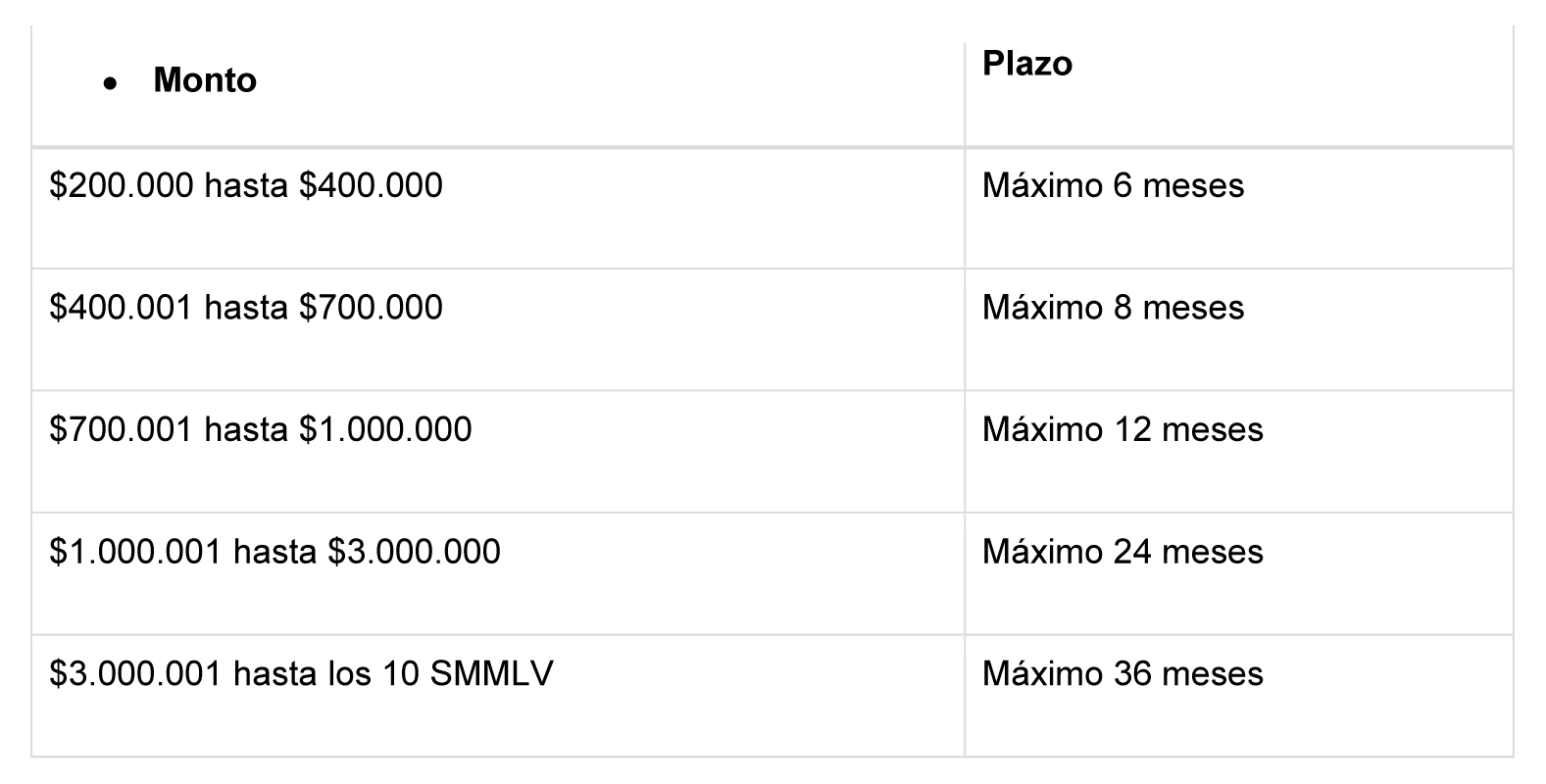Select the Máximo 36 meses cell
The width and height of the screenshot is (1546, 784).
pos(1239,696)
